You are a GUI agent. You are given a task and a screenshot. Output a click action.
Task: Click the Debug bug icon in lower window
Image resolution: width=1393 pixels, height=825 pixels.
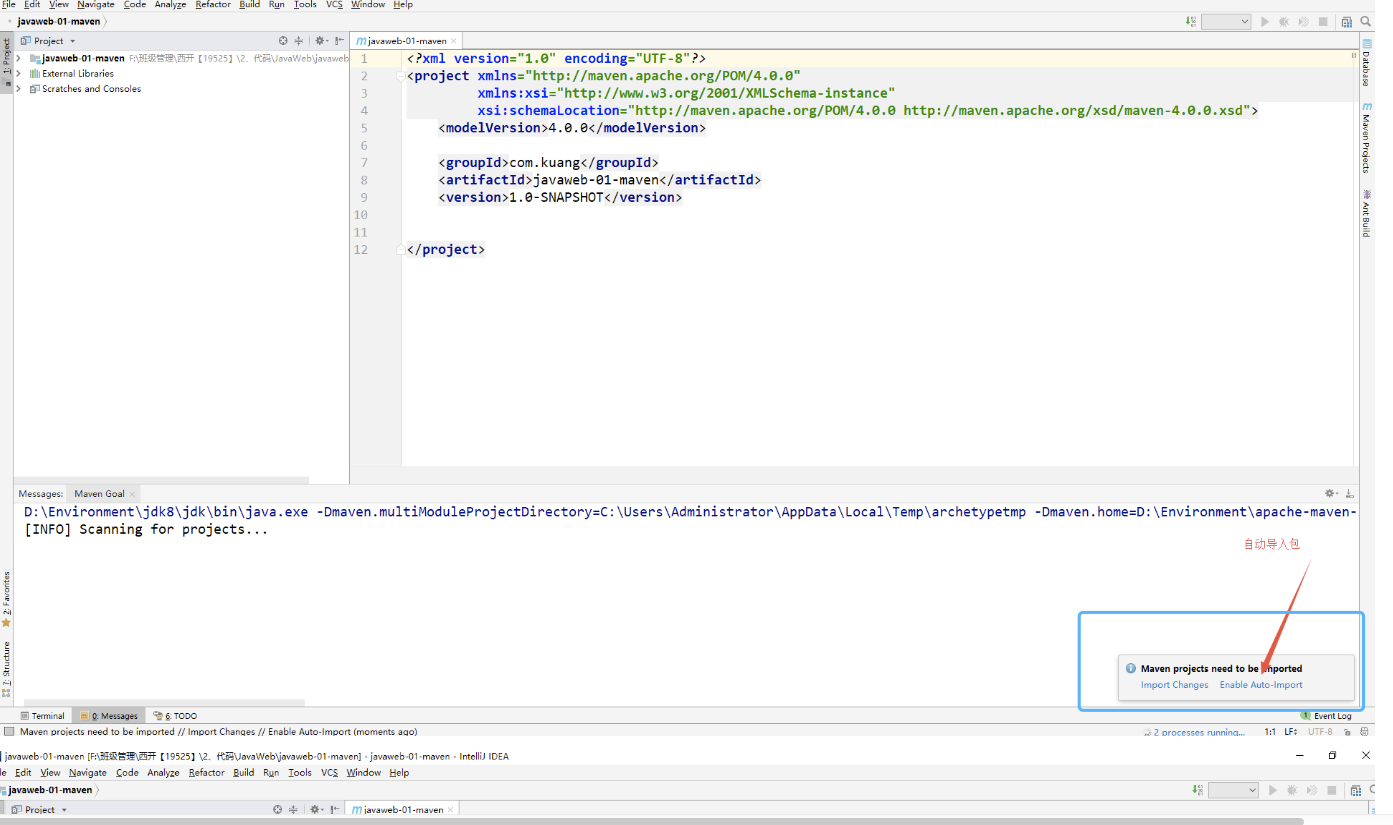point(1291,790)
